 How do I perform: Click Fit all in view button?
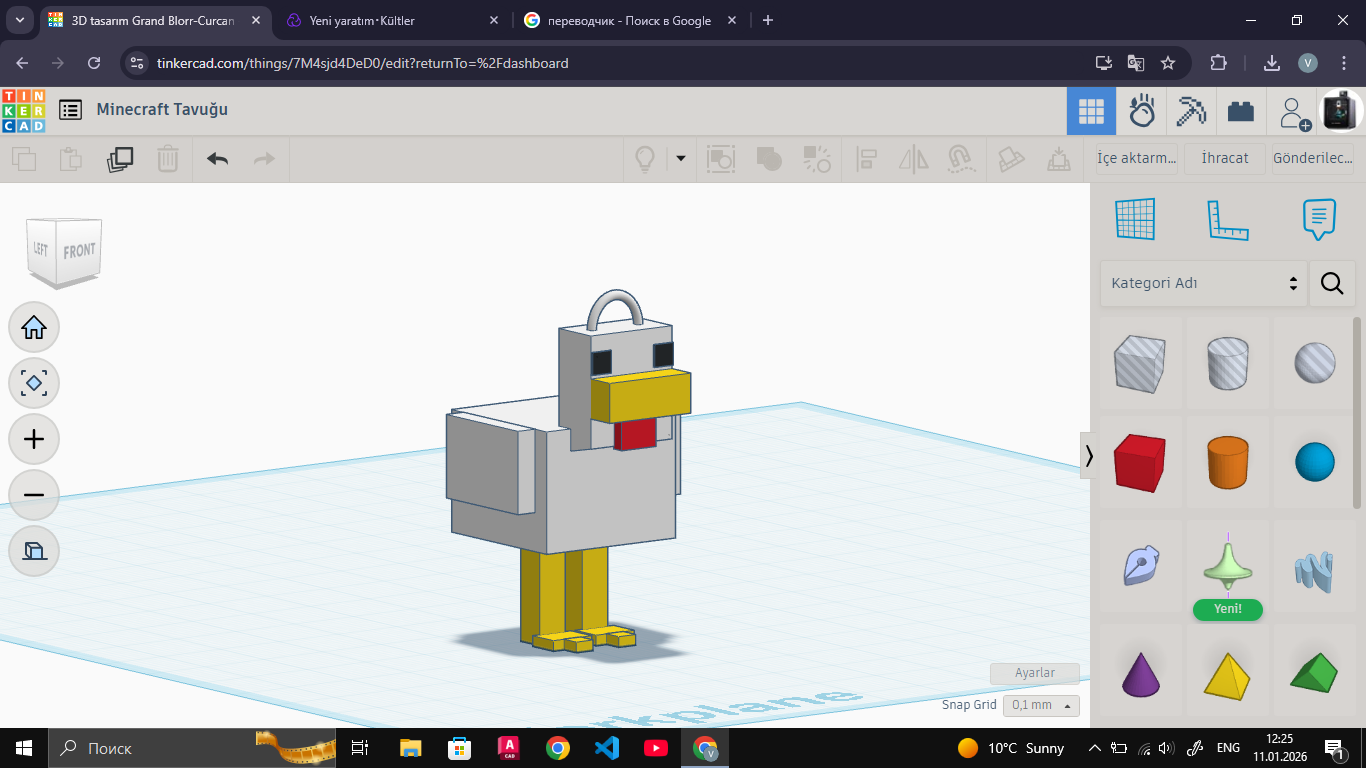(34, 383)
